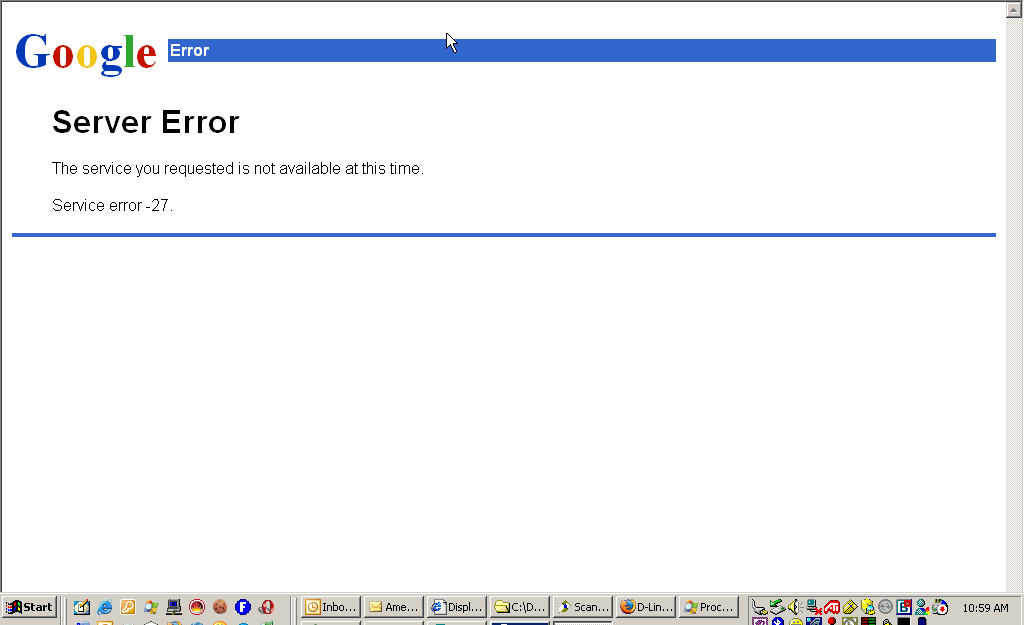Click the MSN Messenger people tray icon
The image size is (1024, 625).
click(x=922, y=607)
